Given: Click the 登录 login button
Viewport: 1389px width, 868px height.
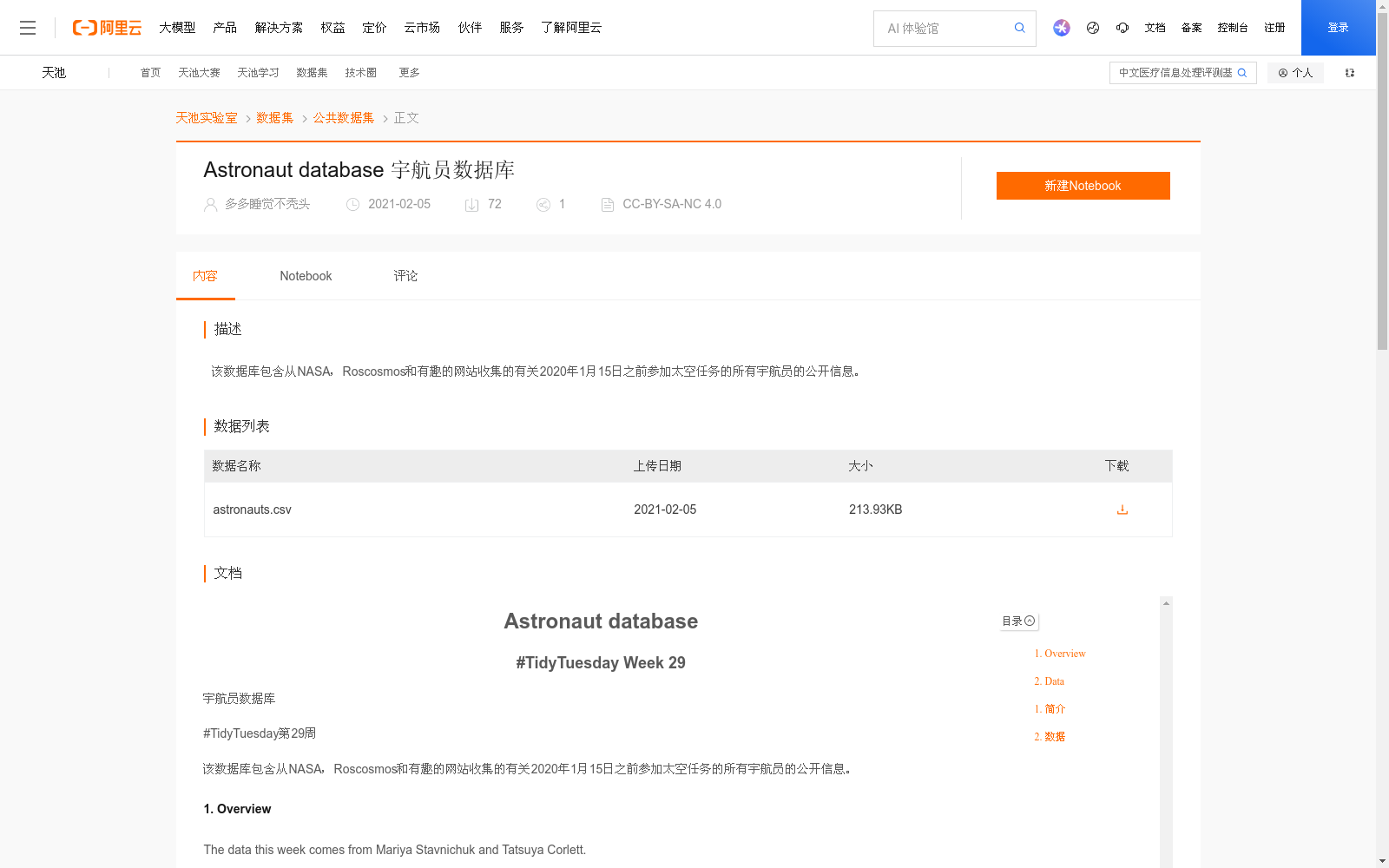Looking at the screenshot, I should click(1338, 28).
